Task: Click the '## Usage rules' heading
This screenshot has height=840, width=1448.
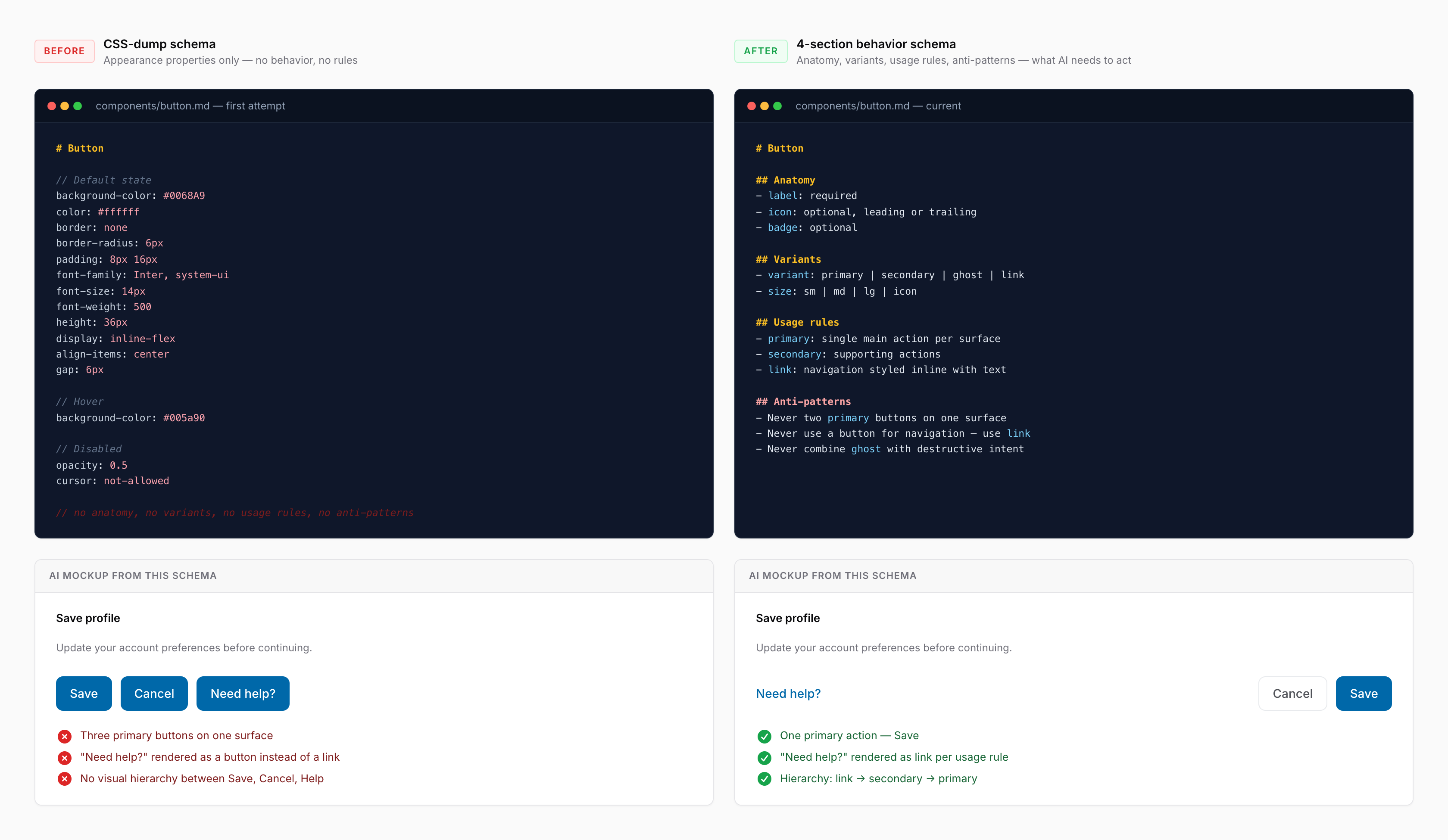Action: [x=798, y=323]
